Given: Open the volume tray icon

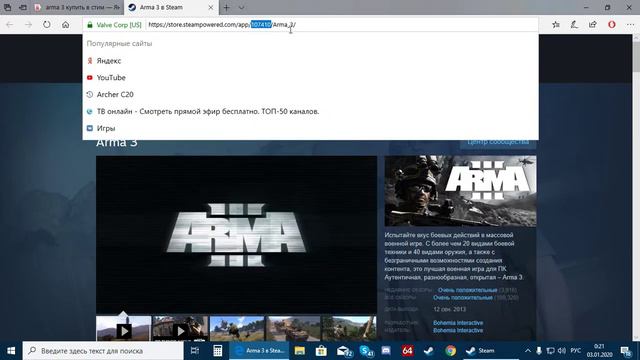Looking at the screenshot, I should point(562,351).
